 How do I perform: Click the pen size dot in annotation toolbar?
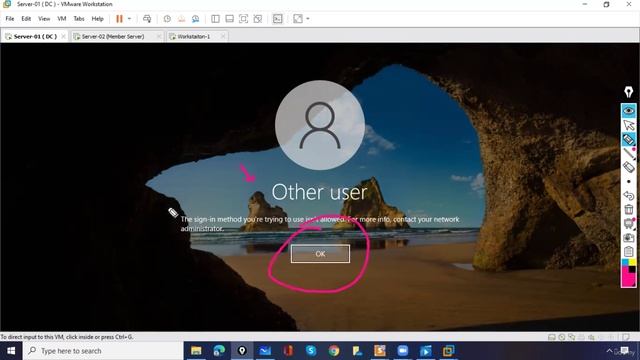pos(629,181)
